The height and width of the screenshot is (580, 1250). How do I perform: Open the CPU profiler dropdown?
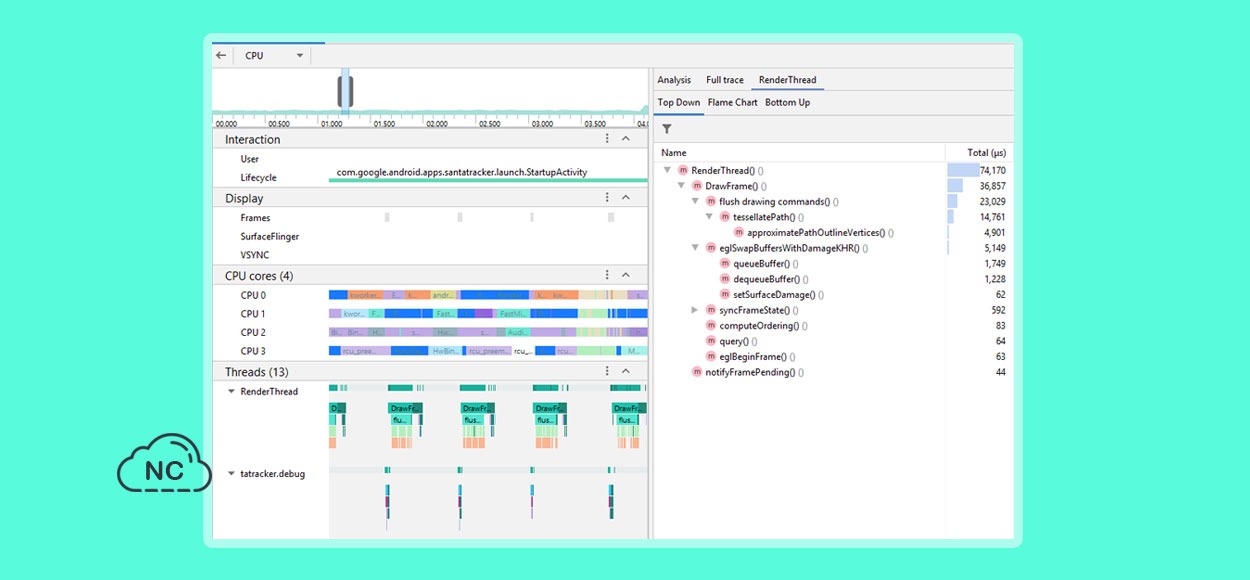click(x=274, y=56)
